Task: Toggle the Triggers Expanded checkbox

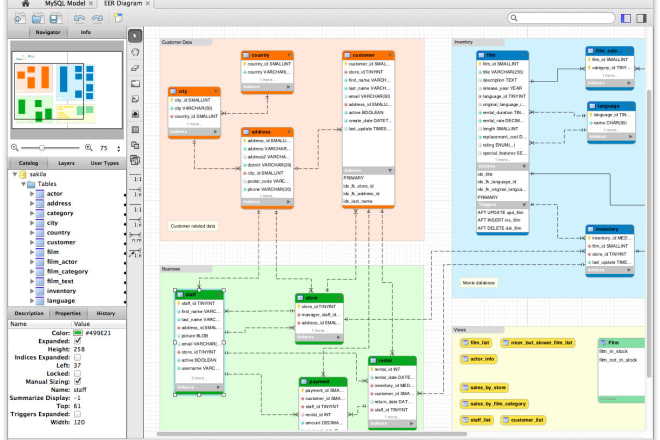Action: [x=78, y=414]
